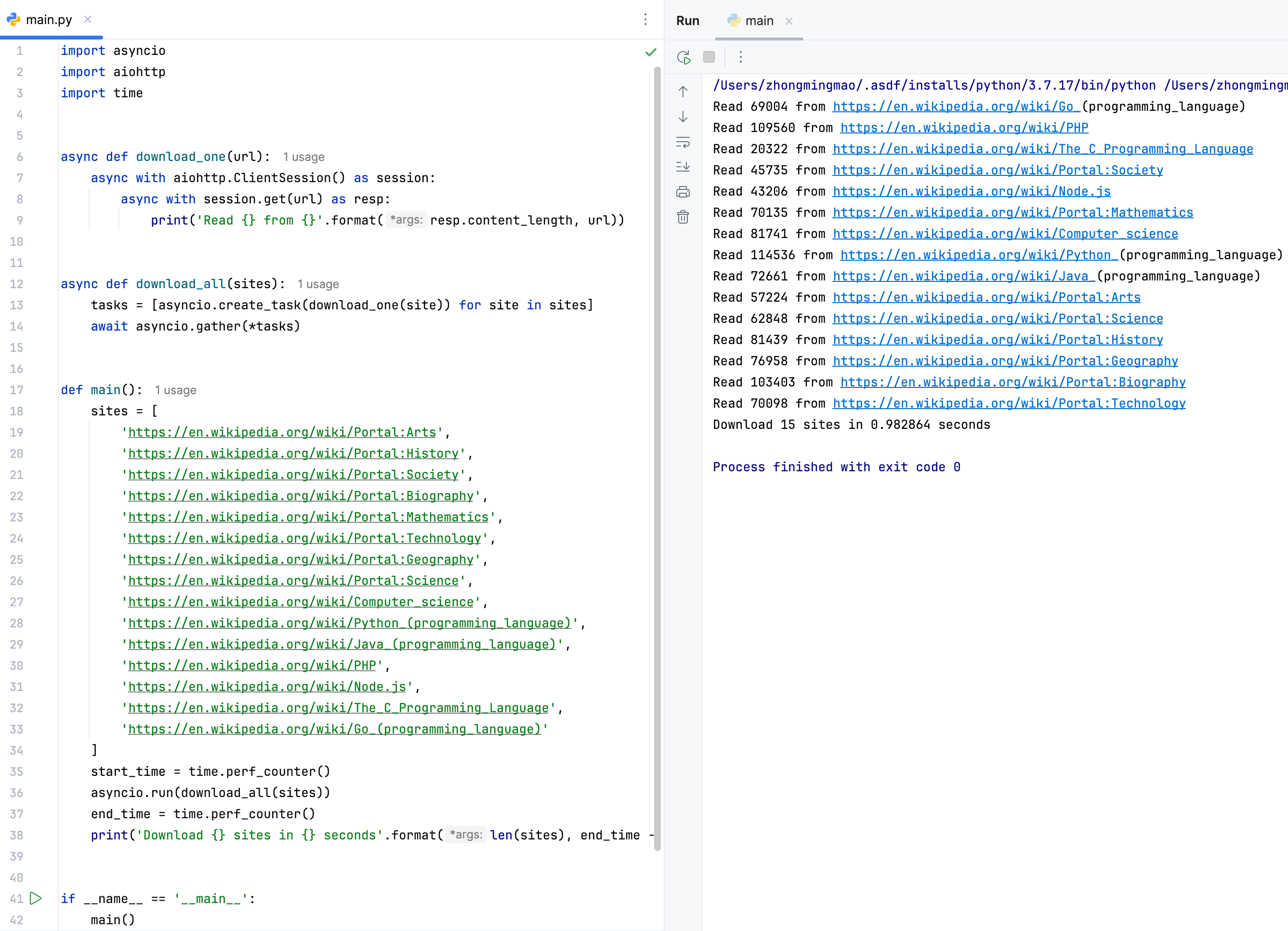
Task: Click the editor vertical scrollbar
Action: (x=657, y=454)
